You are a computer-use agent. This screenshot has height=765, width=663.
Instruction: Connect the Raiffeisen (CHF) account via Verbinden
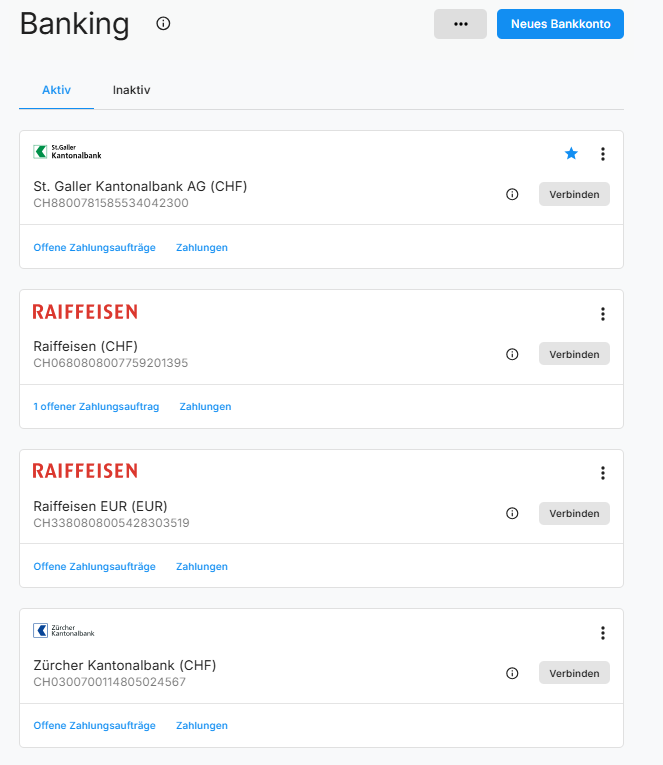(574, 354)
